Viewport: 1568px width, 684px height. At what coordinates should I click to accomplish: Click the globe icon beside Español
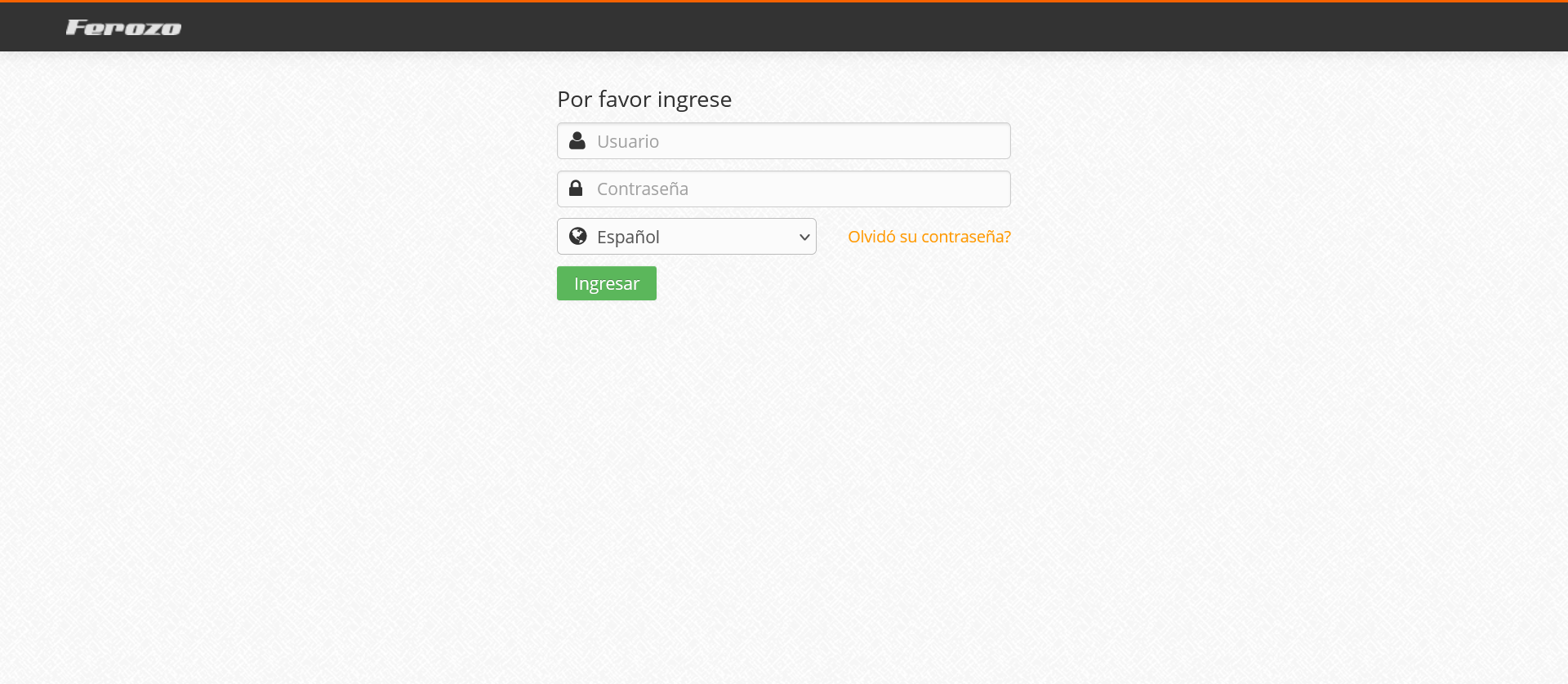(x=578, y=236)
